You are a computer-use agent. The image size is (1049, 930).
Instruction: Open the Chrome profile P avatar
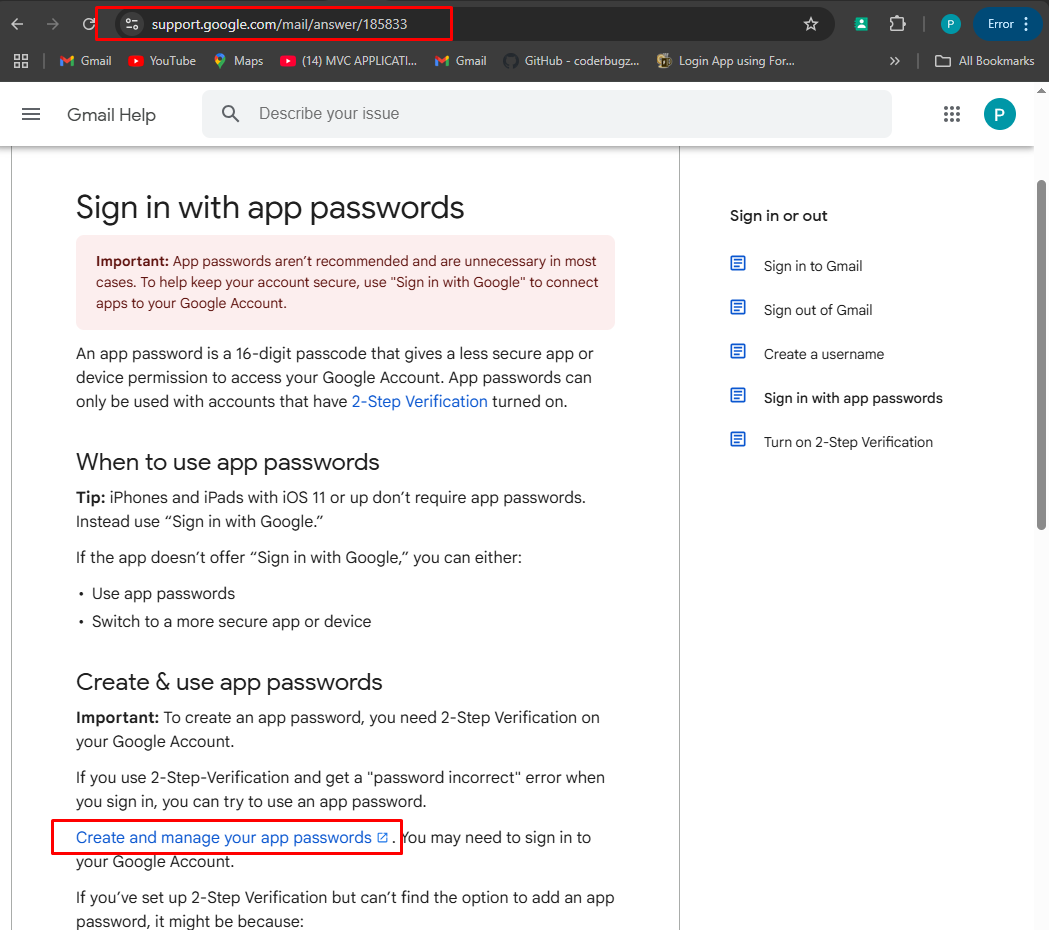950,24
